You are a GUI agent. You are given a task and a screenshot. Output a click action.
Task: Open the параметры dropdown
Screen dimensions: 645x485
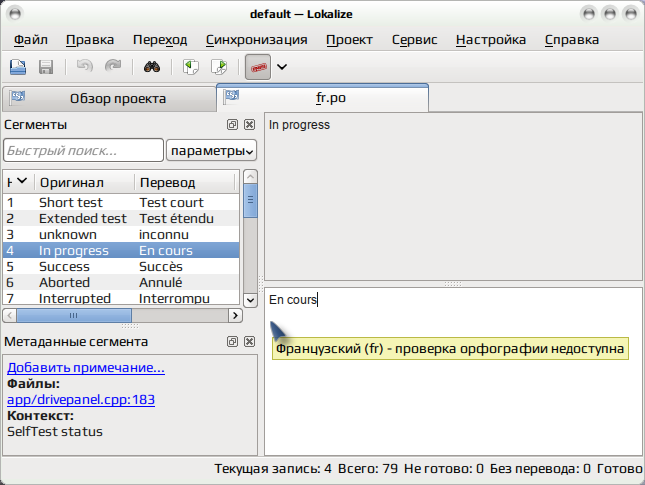click(x=211, y=151)
